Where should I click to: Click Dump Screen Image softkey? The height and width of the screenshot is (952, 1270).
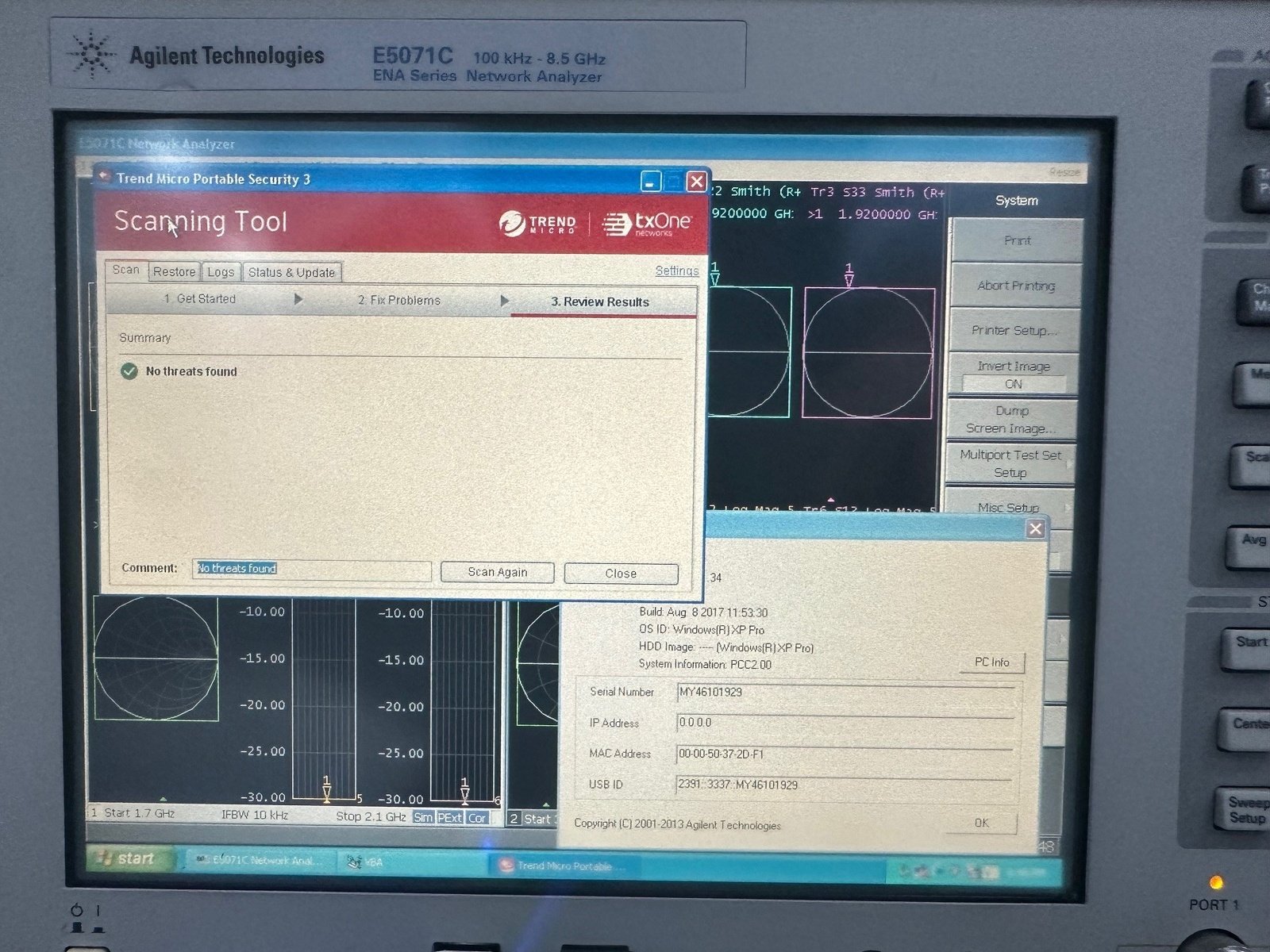[x=1011, y=420]
